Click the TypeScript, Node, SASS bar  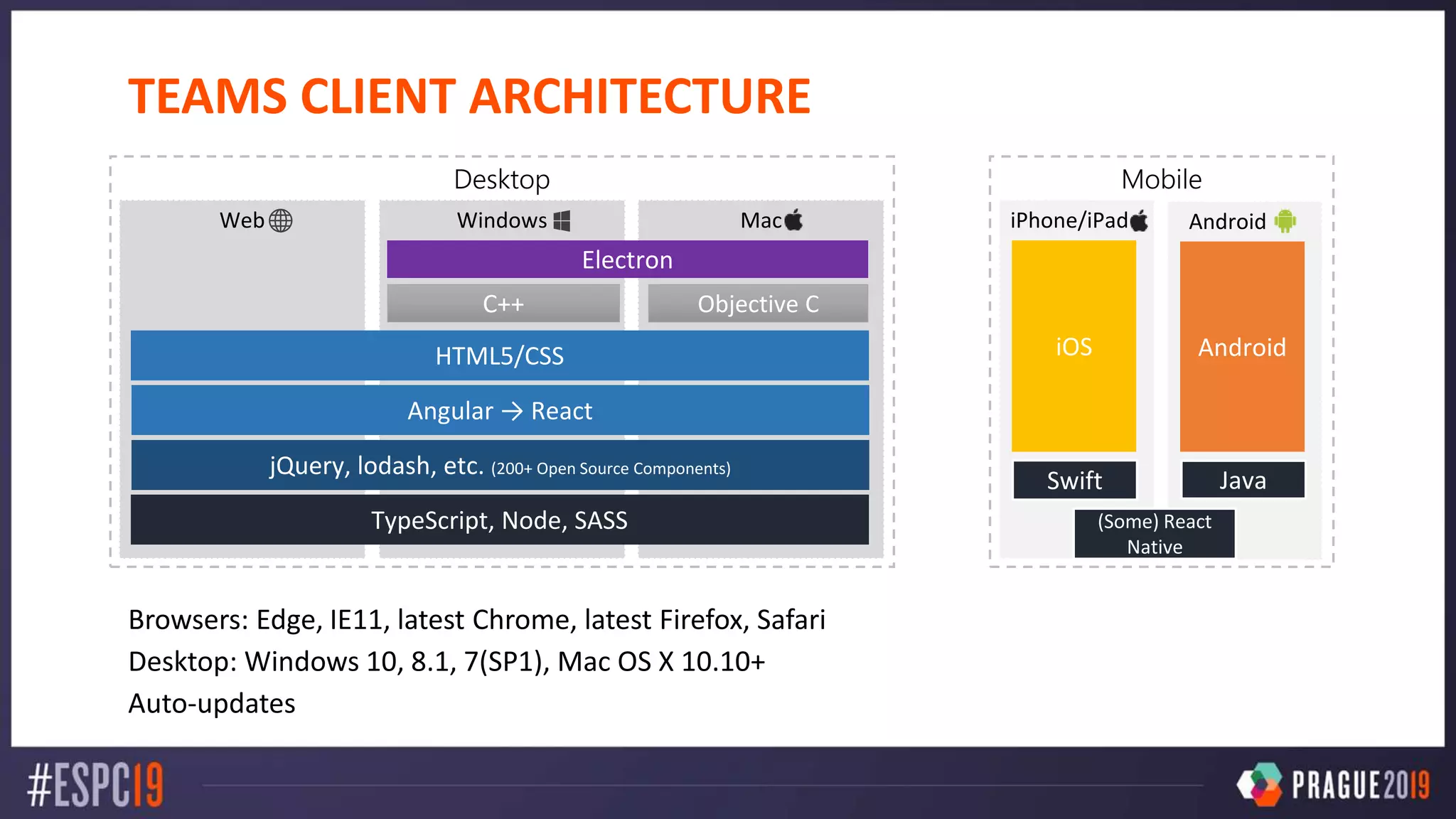tap(500, 520)
